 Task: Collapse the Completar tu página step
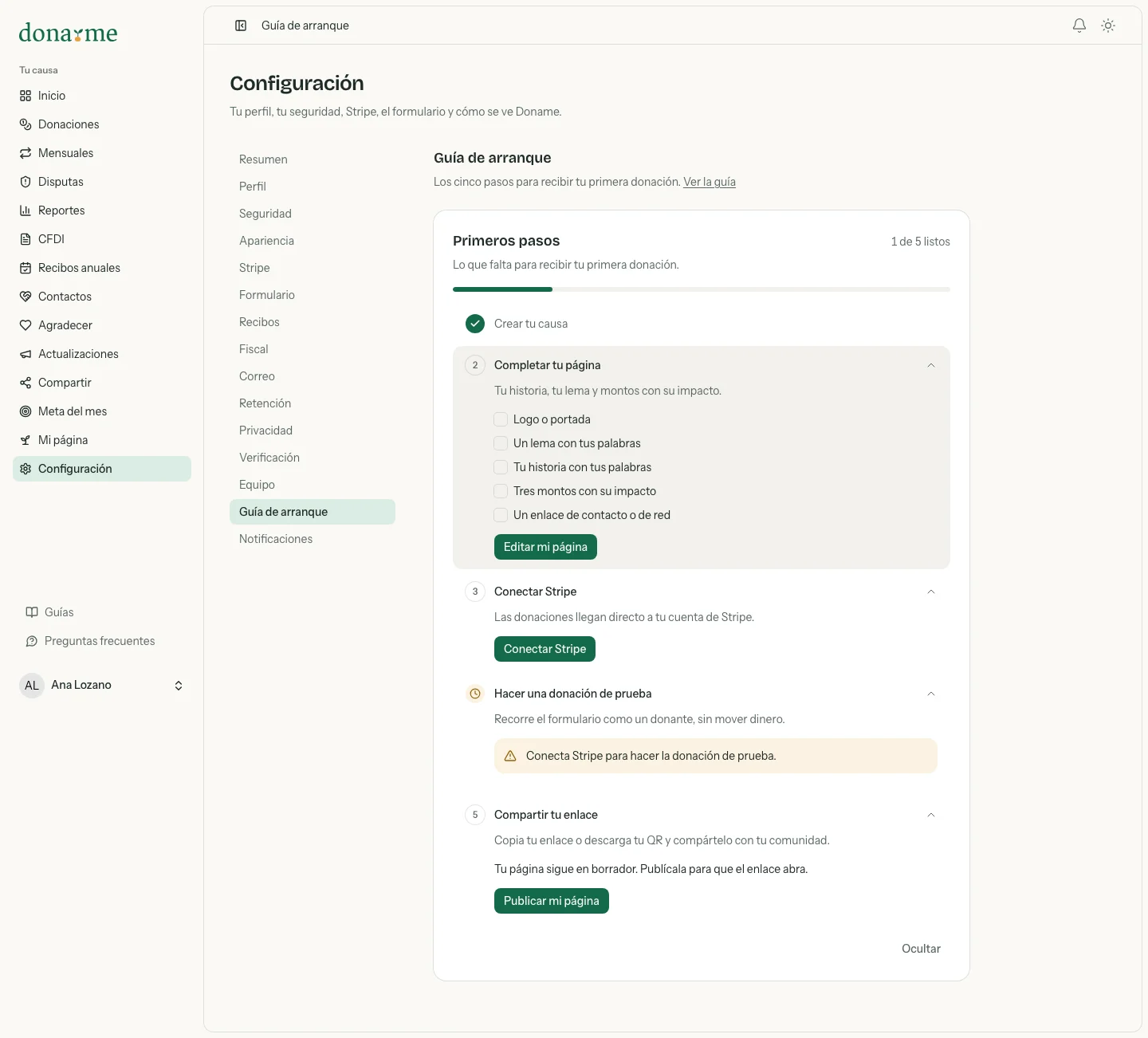point(931,365)
